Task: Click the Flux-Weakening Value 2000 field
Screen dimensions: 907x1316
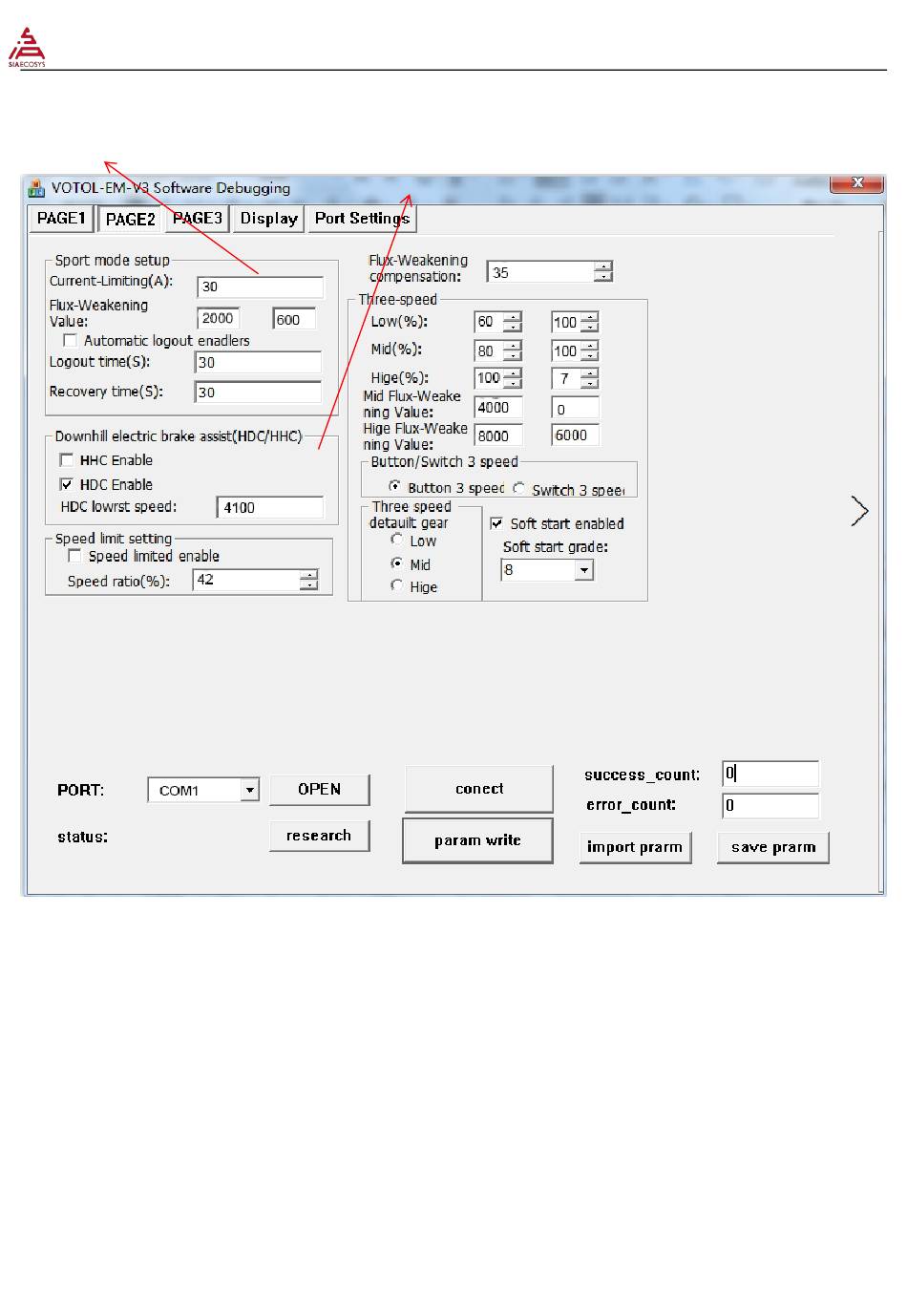Action: pyautogui.click(x=219, y=319)
